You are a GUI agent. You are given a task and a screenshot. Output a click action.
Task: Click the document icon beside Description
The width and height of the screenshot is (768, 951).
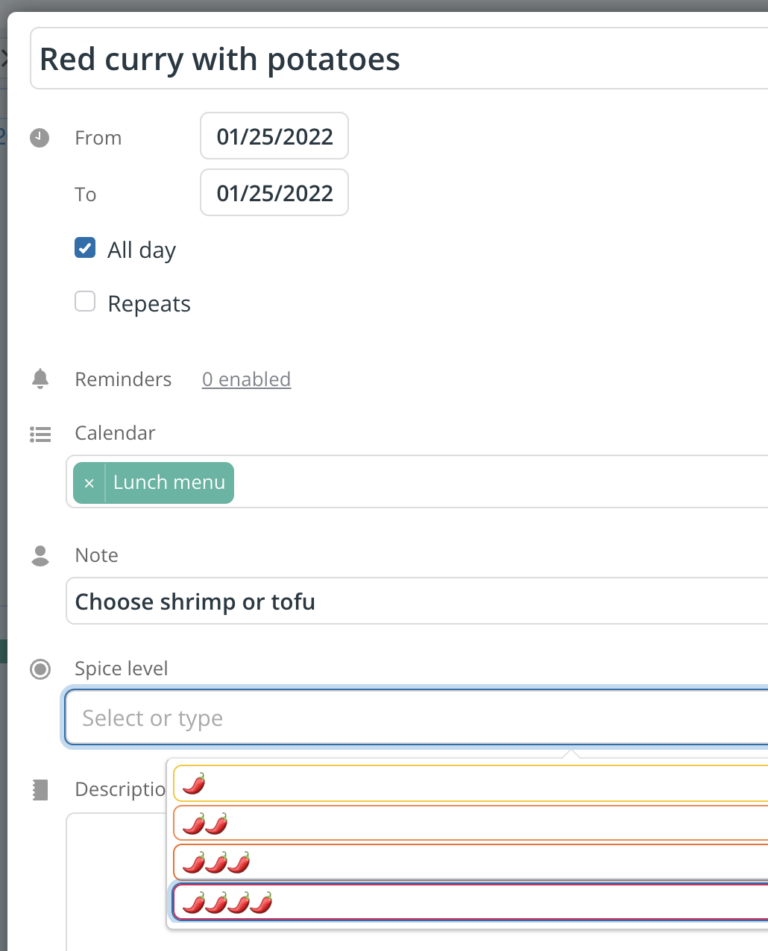39,789
